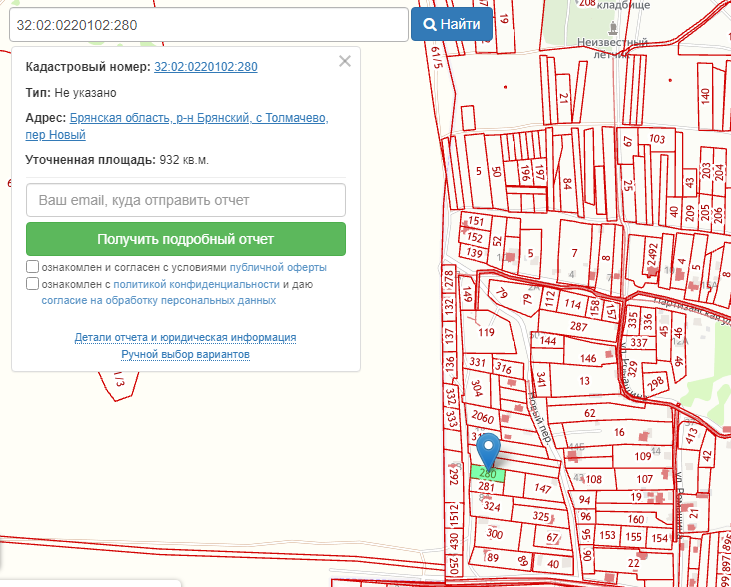Image resolution: width=731 pixels, height=587 pixels.
Task: Select parcel 119 on the map
Action: (x=487, y=332)
